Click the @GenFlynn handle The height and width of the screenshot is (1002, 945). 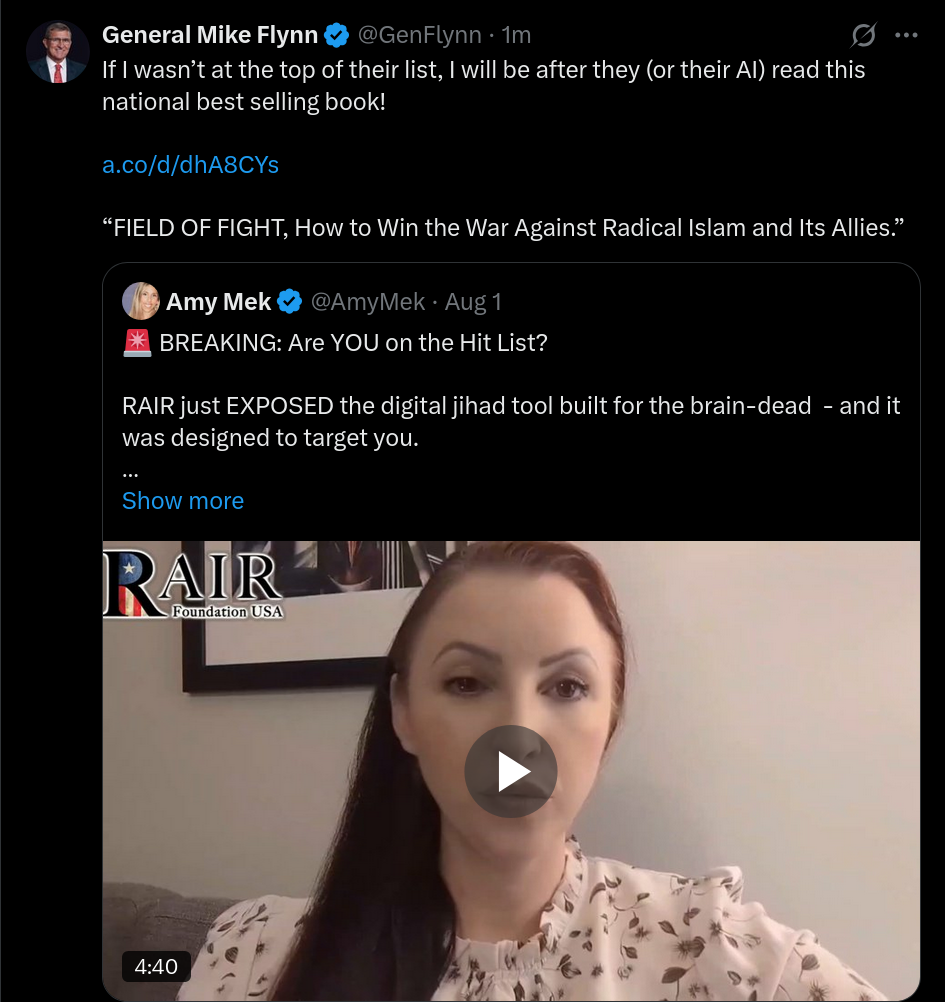point(419,35)
